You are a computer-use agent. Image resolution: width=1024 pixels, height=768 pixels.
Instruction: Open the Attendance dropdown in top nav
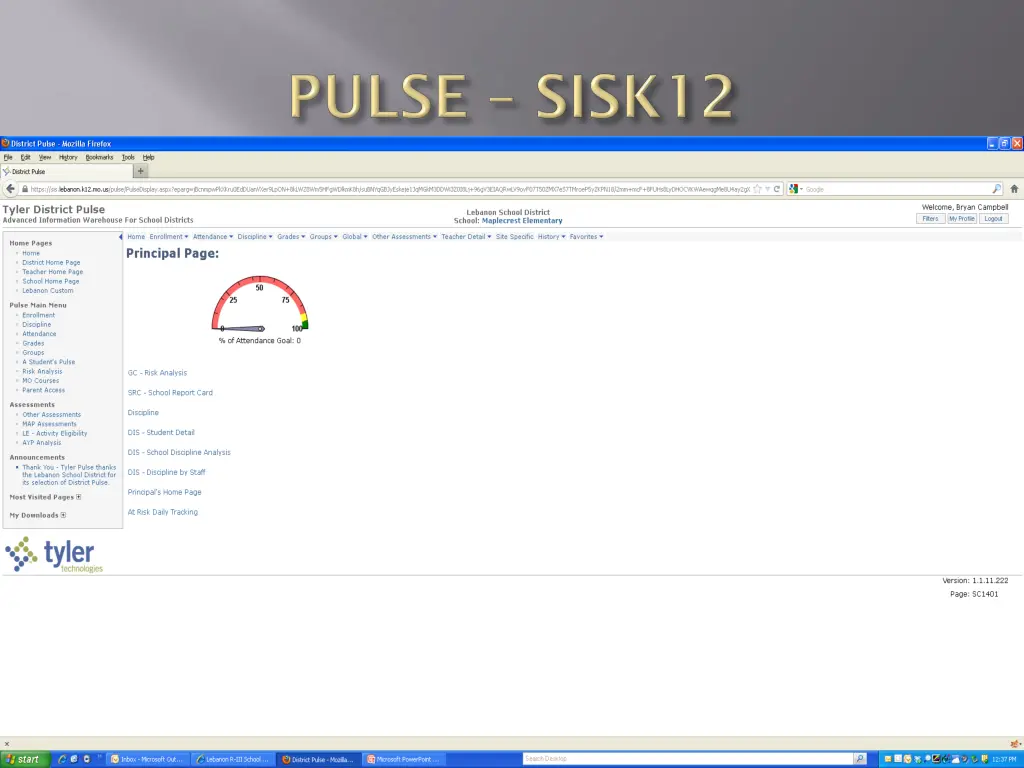pyautogui.click(x=213, y=236)
